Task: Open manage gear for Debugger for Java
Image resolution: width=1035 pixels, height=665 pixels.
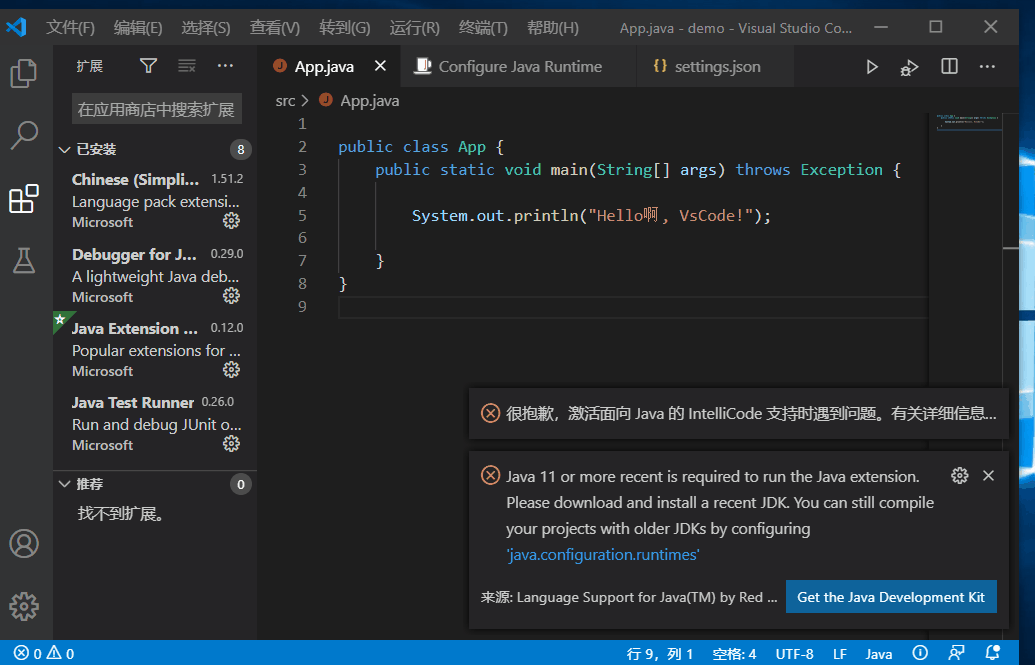Action: point(231,295)
